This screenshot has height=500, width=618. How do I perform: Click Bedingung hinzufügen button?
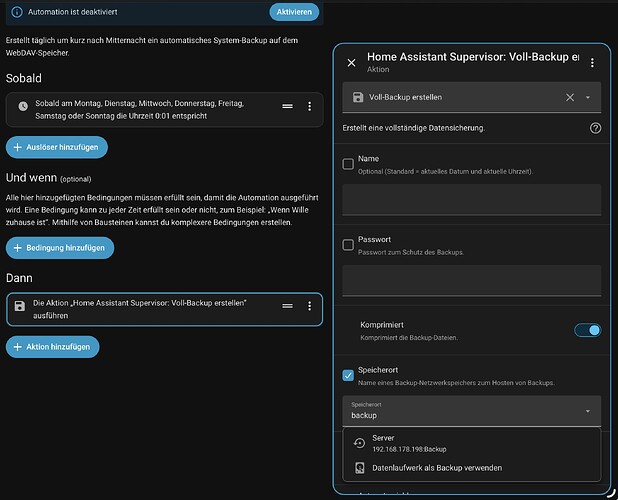[60, 248]
